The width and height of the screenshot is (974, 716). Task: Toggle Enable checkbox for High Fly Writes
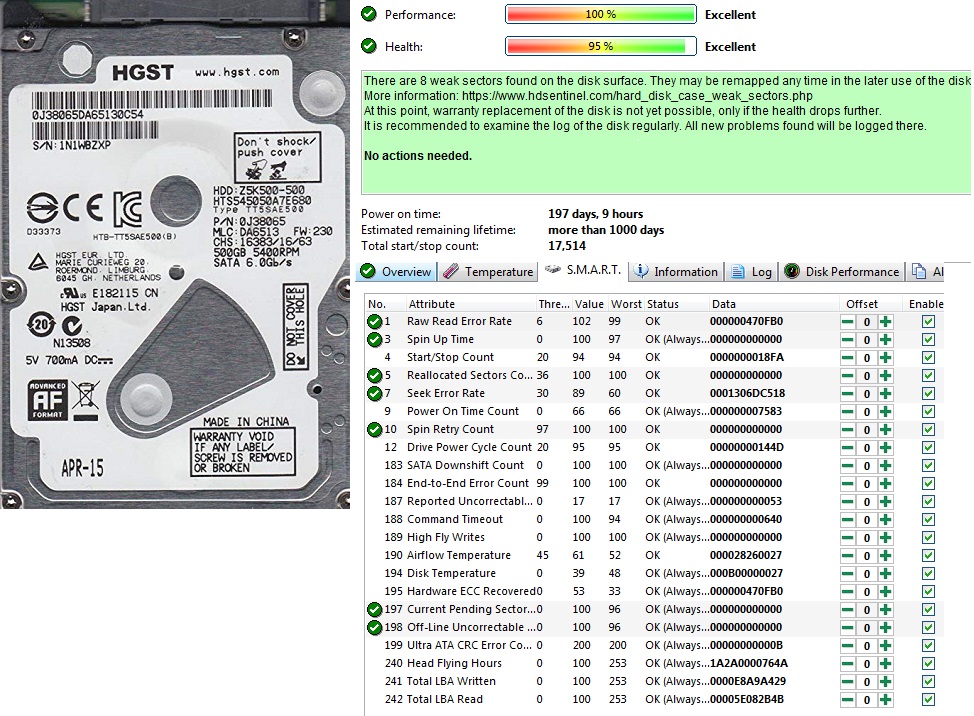click(928, 538)
